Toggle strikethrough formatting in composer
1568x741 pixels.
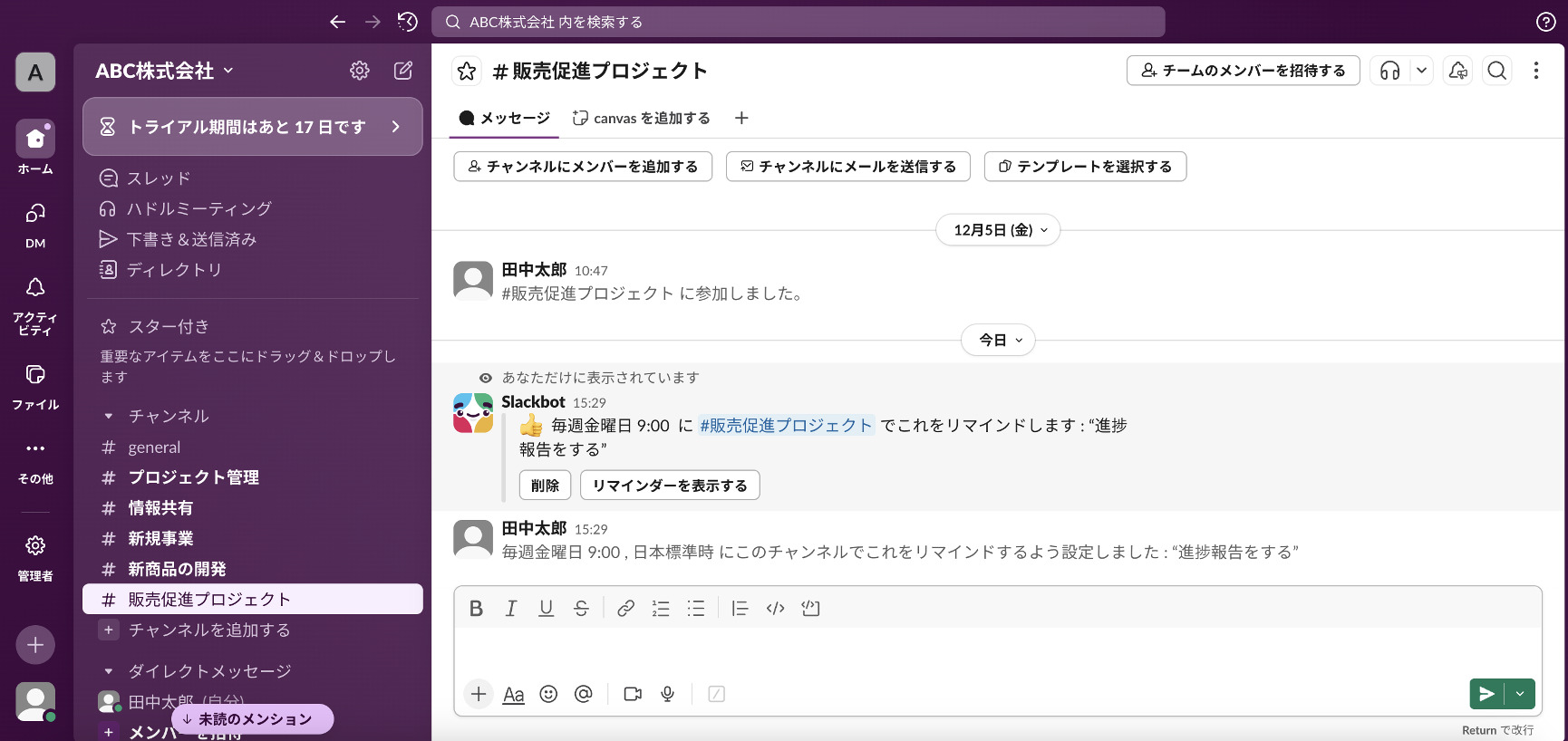[x=581, y=609]
